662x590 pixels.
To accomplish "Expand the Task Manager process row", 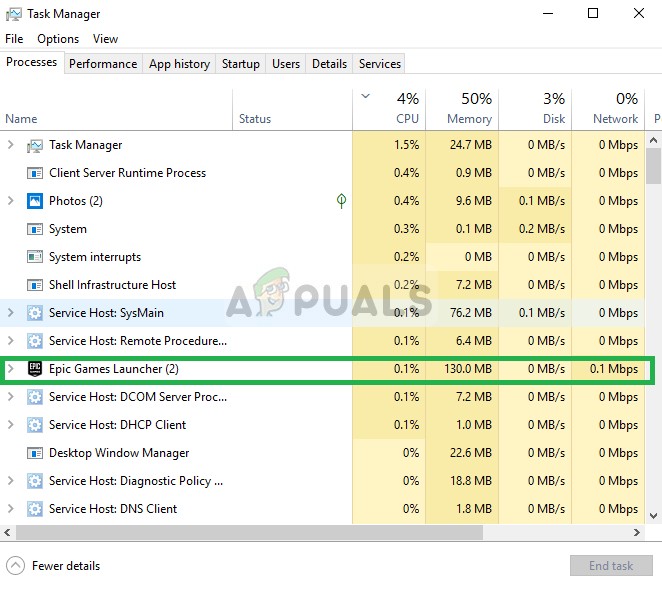I will click(11, 145).
